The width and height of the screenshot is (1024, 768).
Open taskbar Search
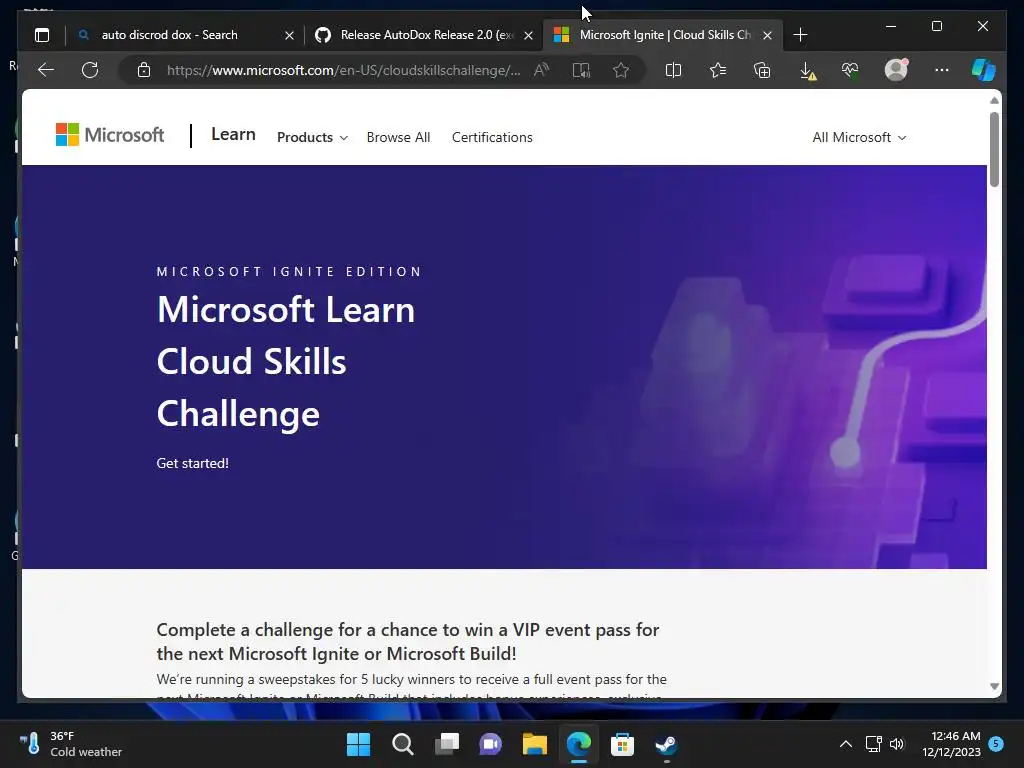click(403, 744)
